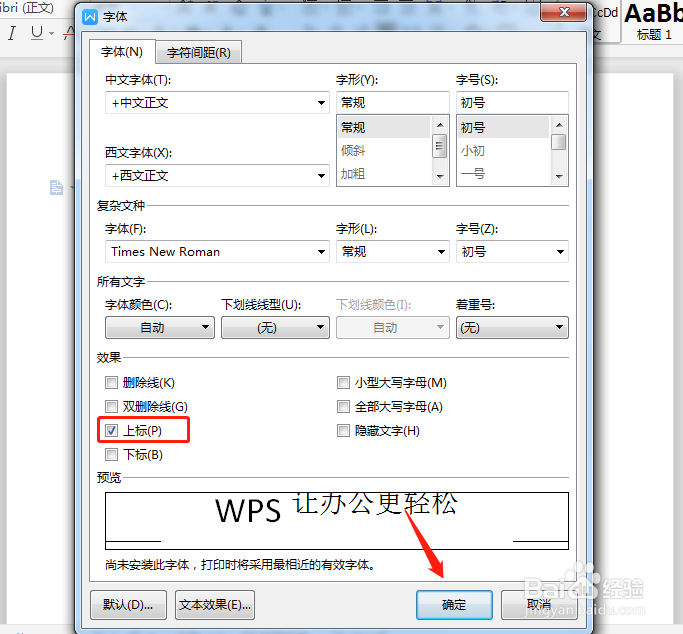Enable the 全部大写字母(A) checkbox
Viewport: 683px width, 634px height.
pyautogui.click(x=343, y=407)
